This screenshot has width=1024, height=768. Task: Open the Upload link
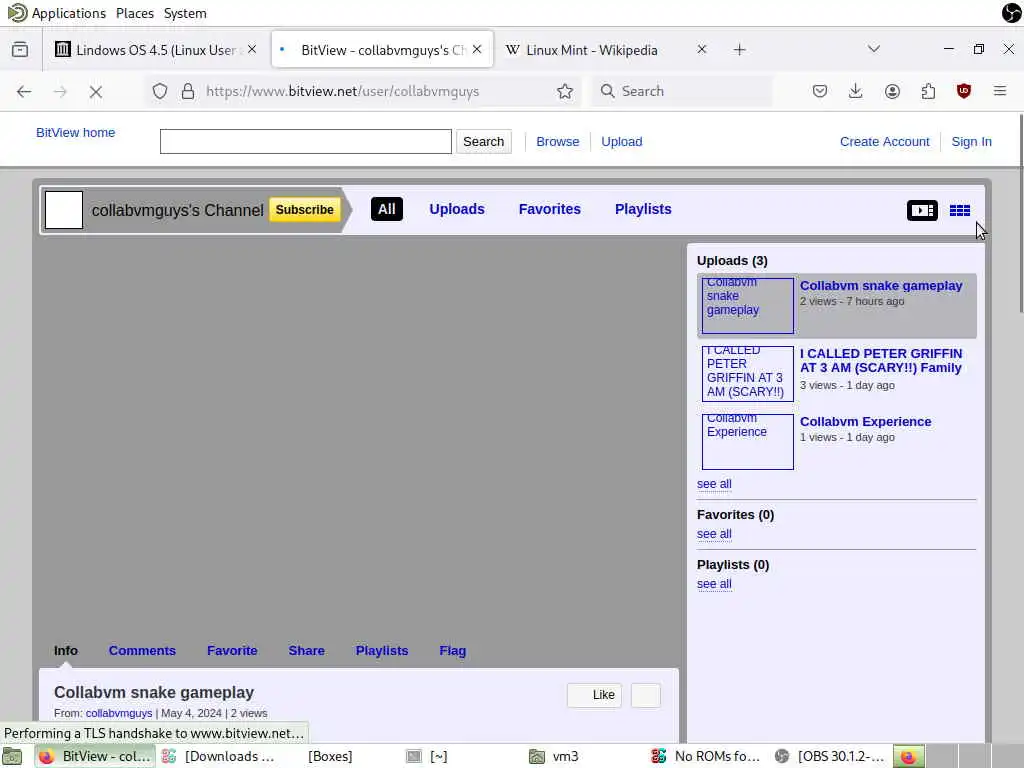622,142
